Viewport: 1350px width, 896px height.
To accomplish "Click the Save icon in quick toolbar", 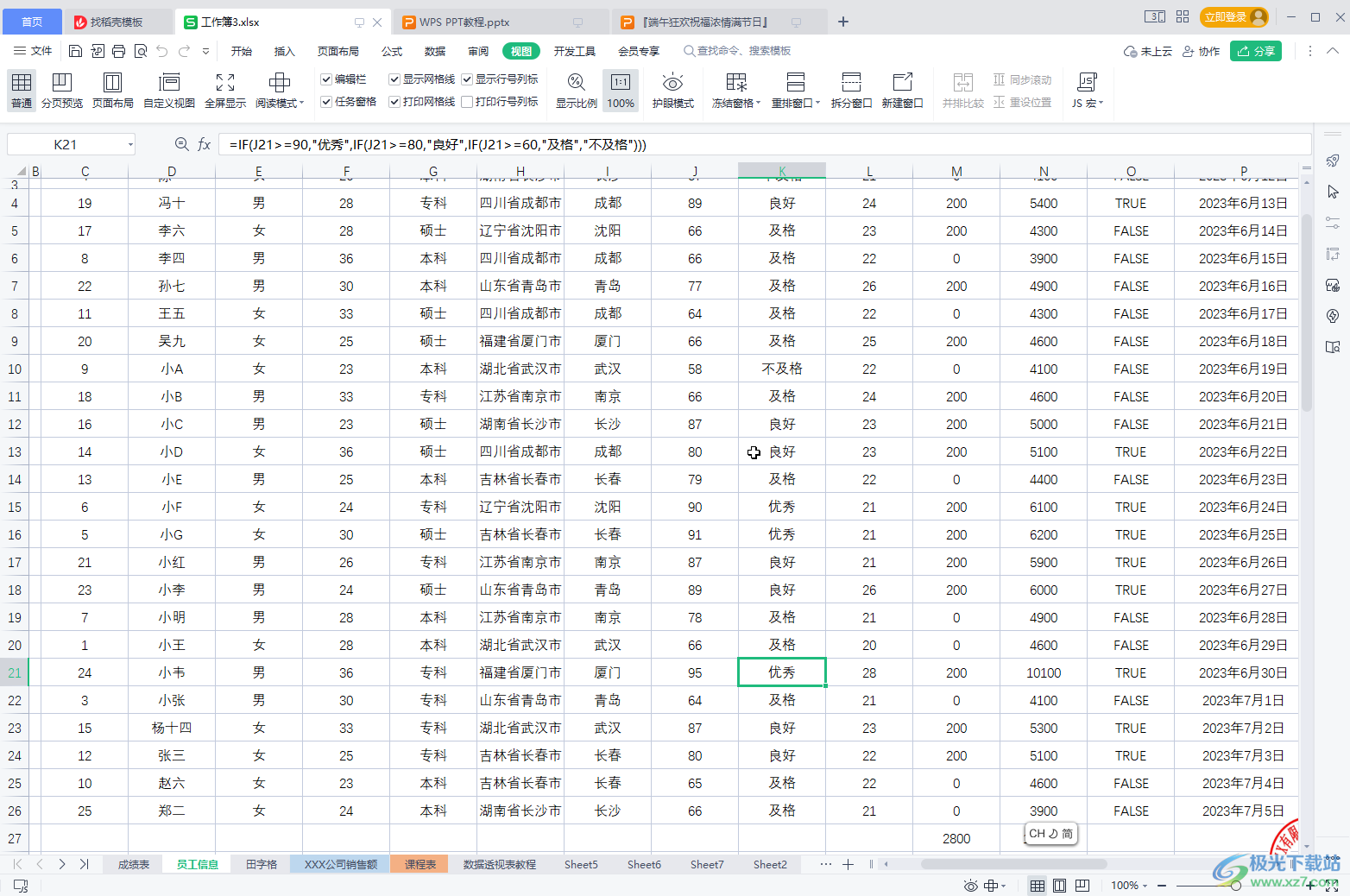I will [x=75, y=51].
